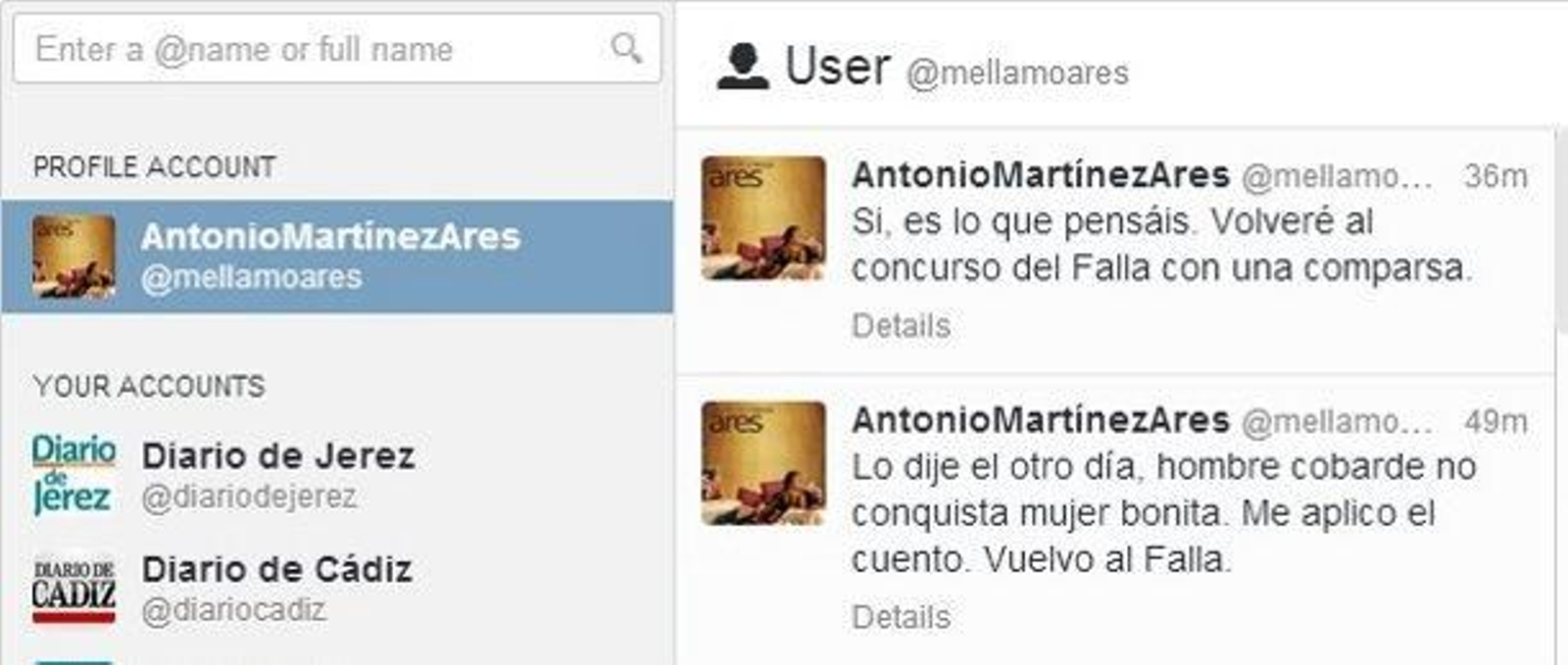1568x665 pixels.
Task: Open Details of the Vuelvo al Falla tweet
Action: point(901,617)
